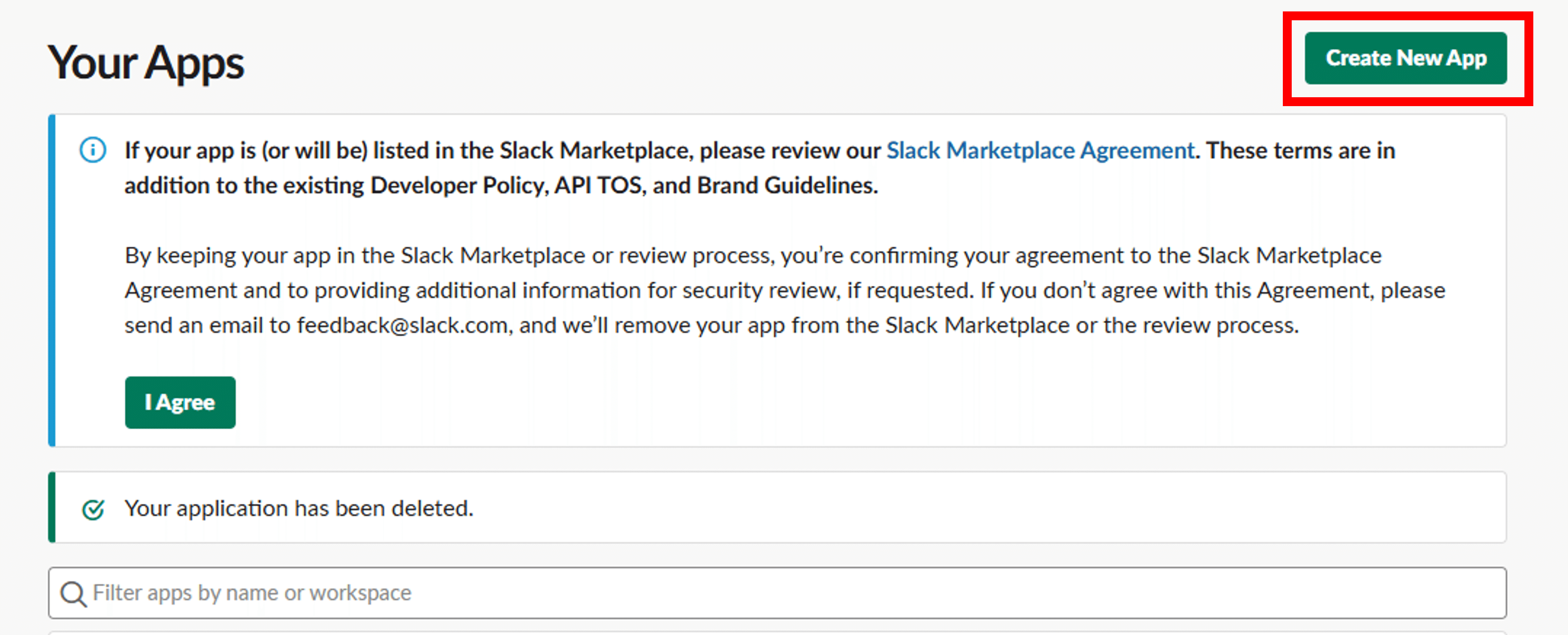This screenshot has height=635, width=1568.
Task: Click the blue info circle icon
Action: 93,150
